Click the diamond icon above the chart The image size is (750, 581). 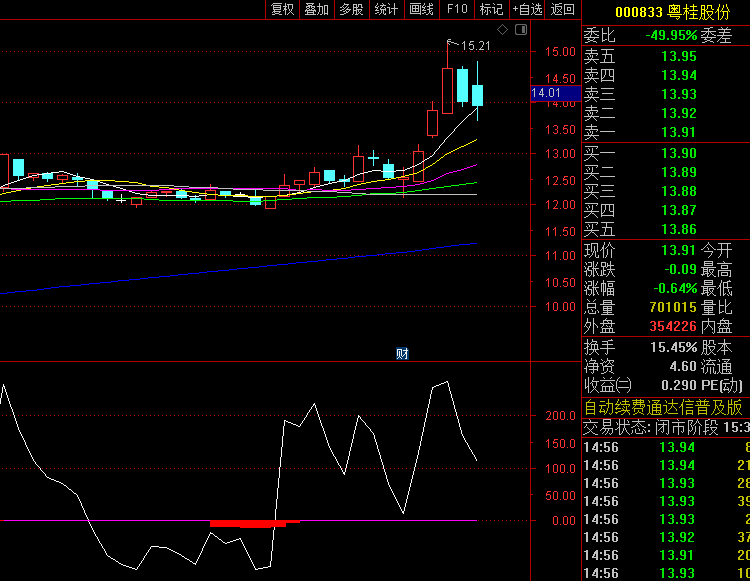click(502, 30)
